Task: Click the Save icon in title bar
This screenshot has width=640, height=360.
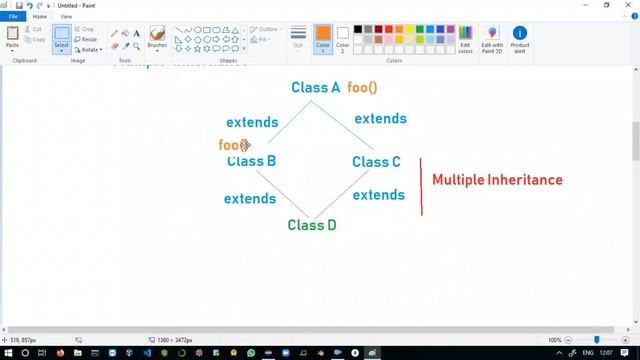Action: (19, 6)
